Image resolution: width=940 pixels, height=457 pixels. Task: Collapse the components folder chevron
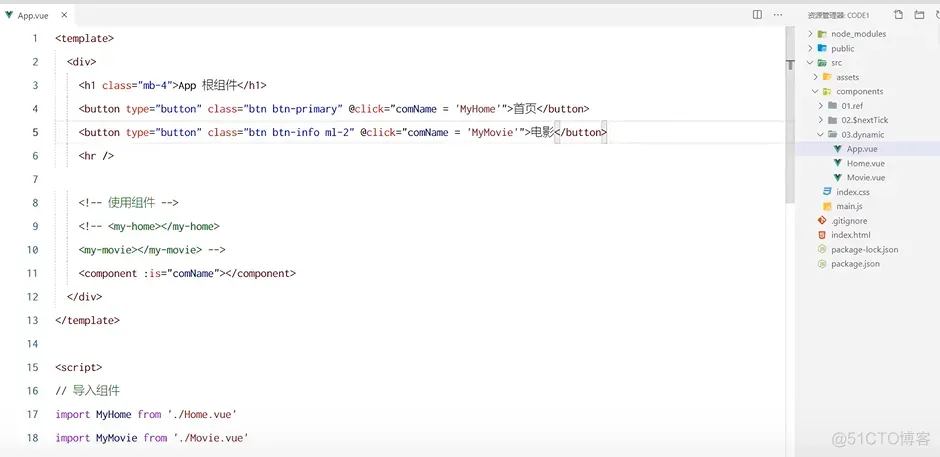[x=815, y=91]
